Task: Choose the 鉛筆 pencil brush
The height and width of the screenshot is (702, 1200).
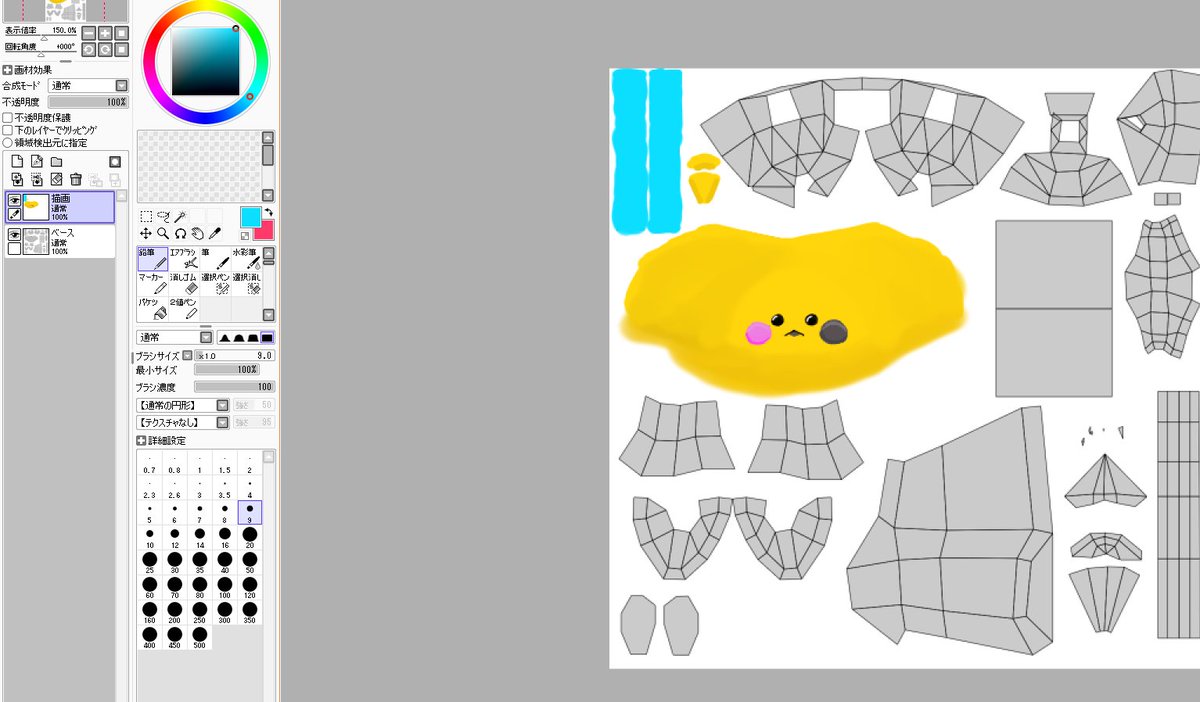Action: pyautogui.click(x=152, y=259)
